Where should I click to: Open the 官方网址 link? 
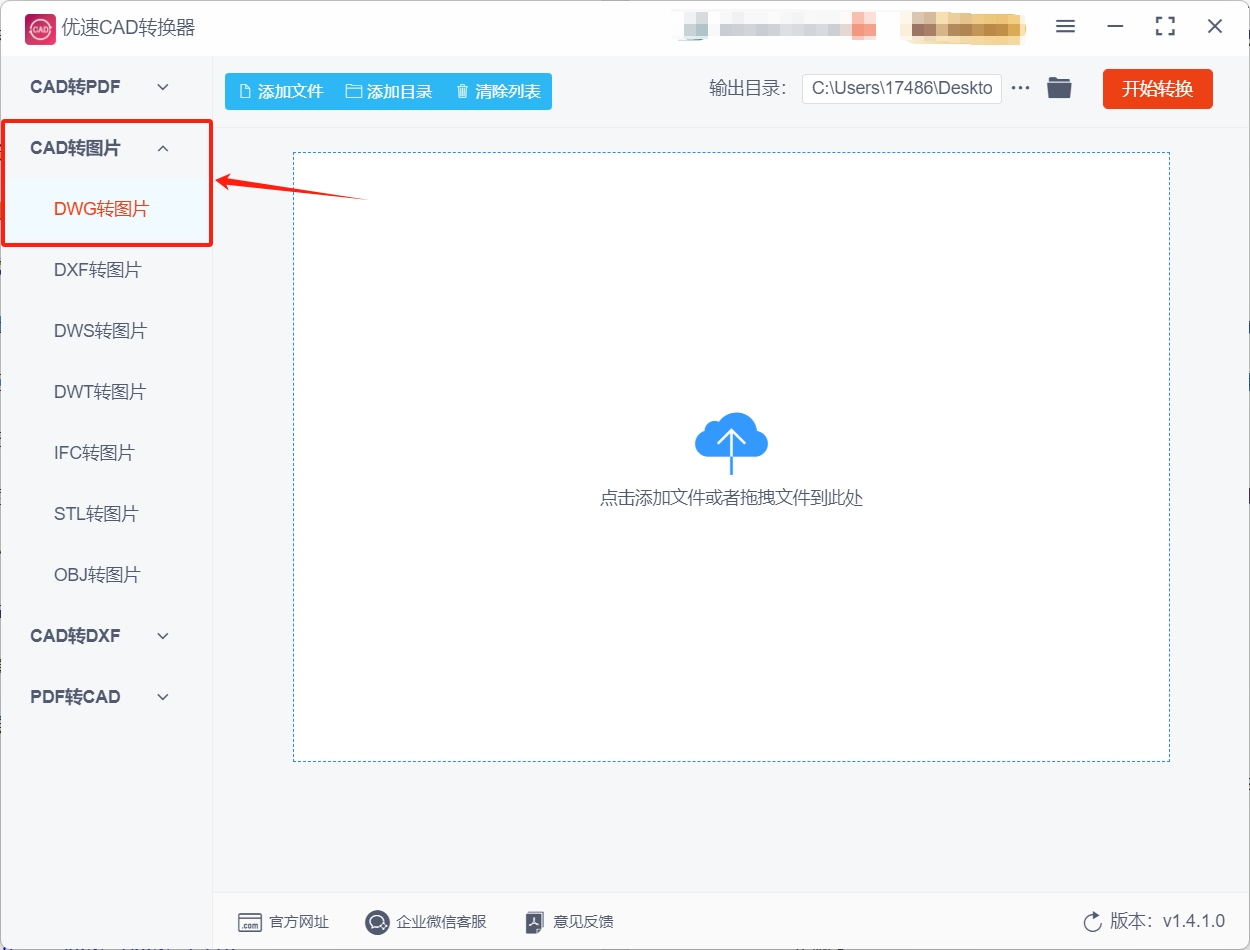point(299,922)
